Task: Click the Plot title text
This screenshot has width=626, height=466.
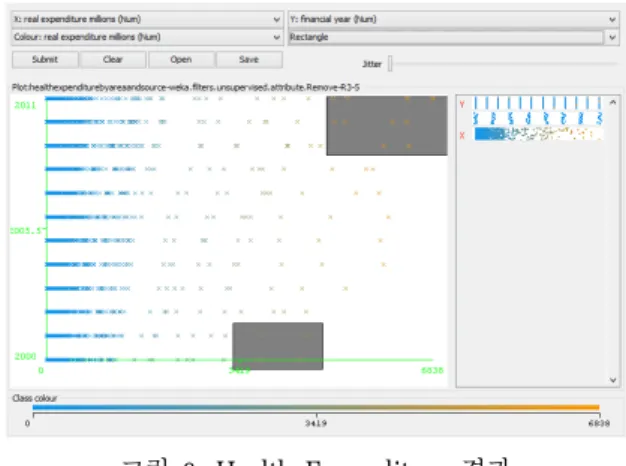Action: click(186, 87)
